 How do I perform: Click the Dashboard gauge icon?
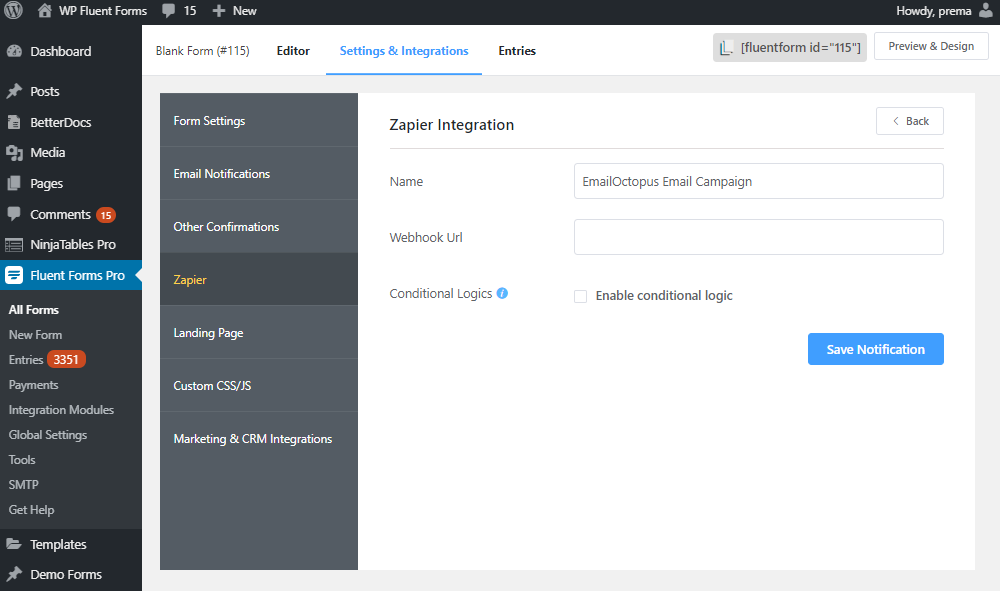(x=14, y=51)
